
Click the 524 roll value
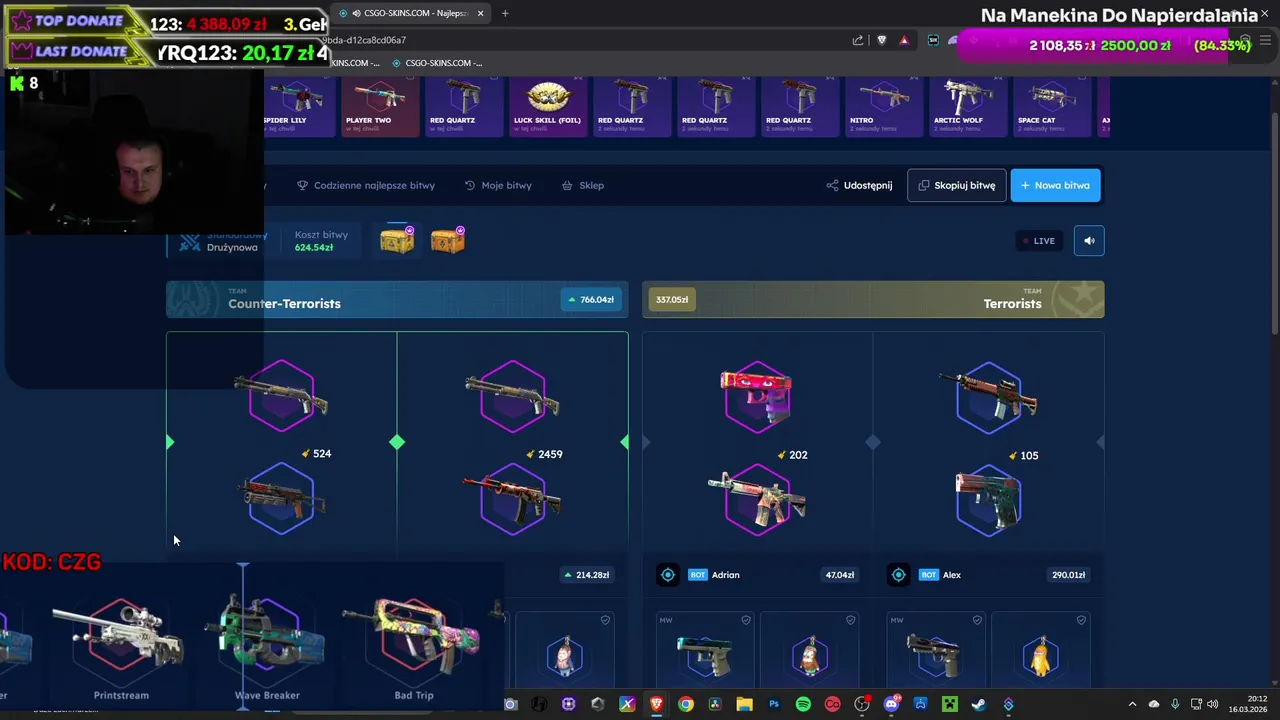click(316, 454)
